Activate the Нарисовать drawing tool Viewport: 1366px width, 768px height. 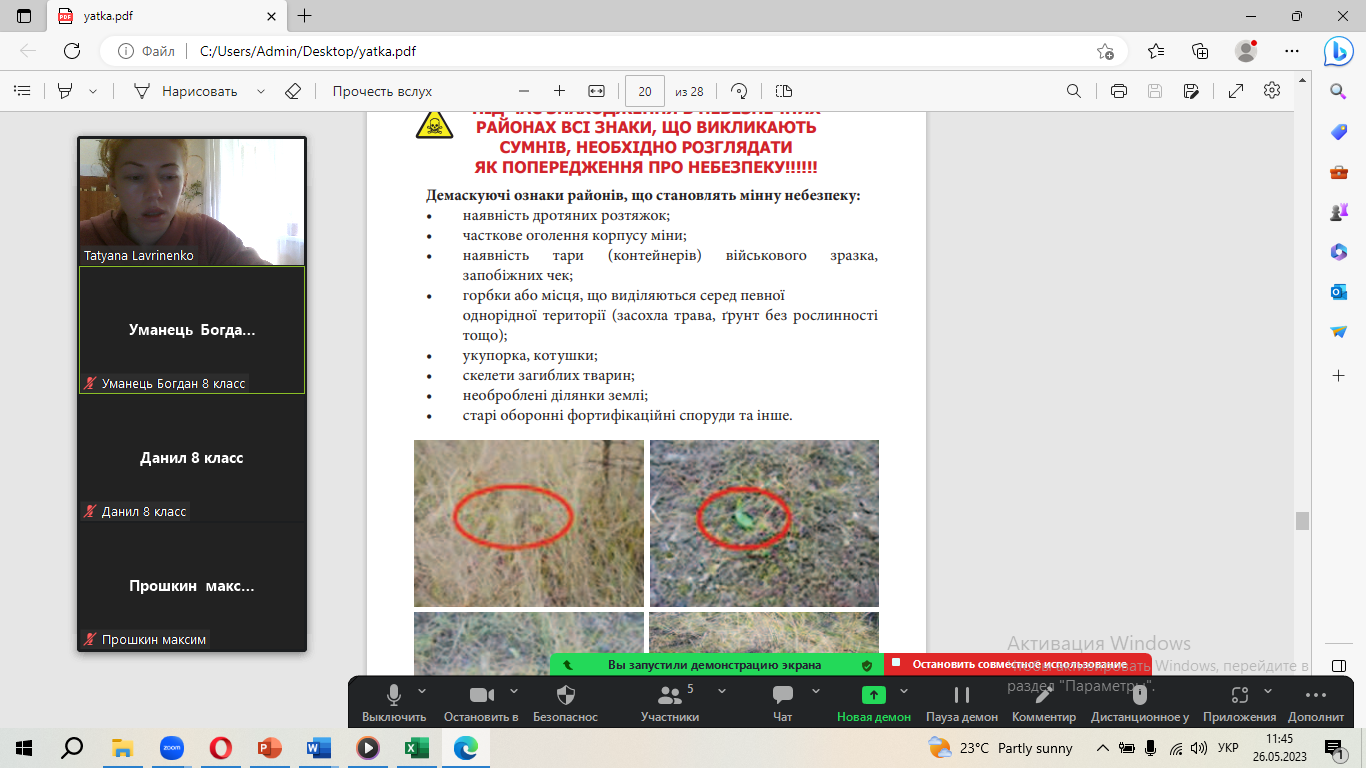pos(186,91)
